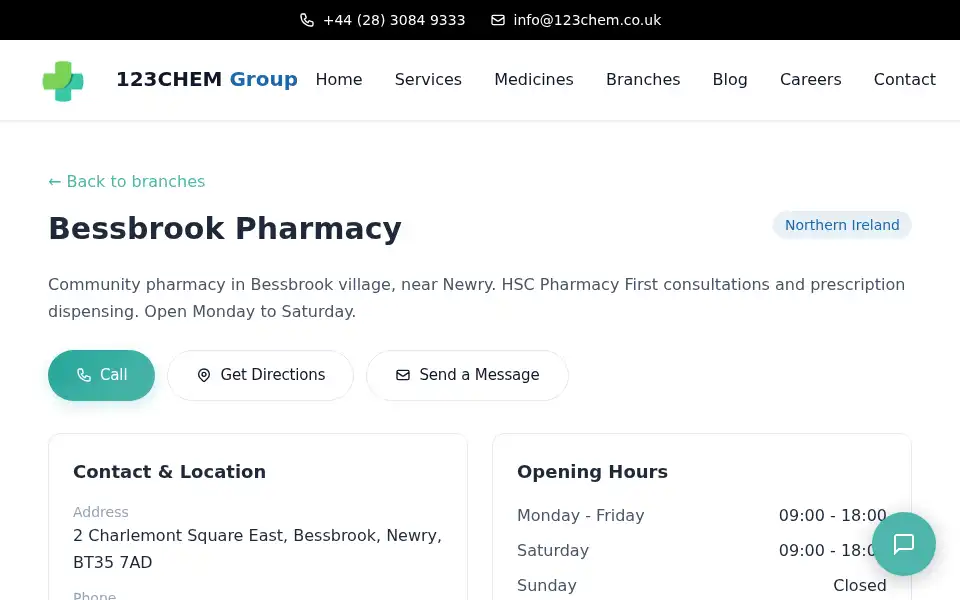The width and height of the screenshot is (960, 600).
Task: Click the Monday - Friday 09:00 - 18:00 time
Action: [x=833, y=516]
